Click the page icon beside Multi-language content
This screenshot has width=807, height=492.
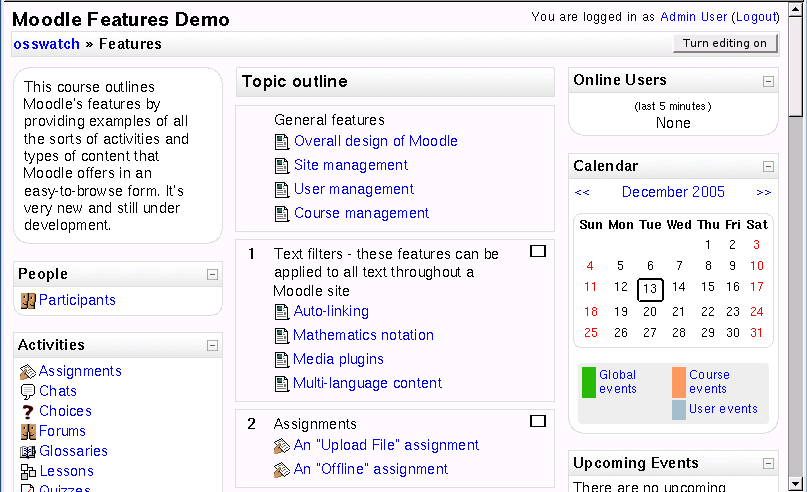(282, 384)
